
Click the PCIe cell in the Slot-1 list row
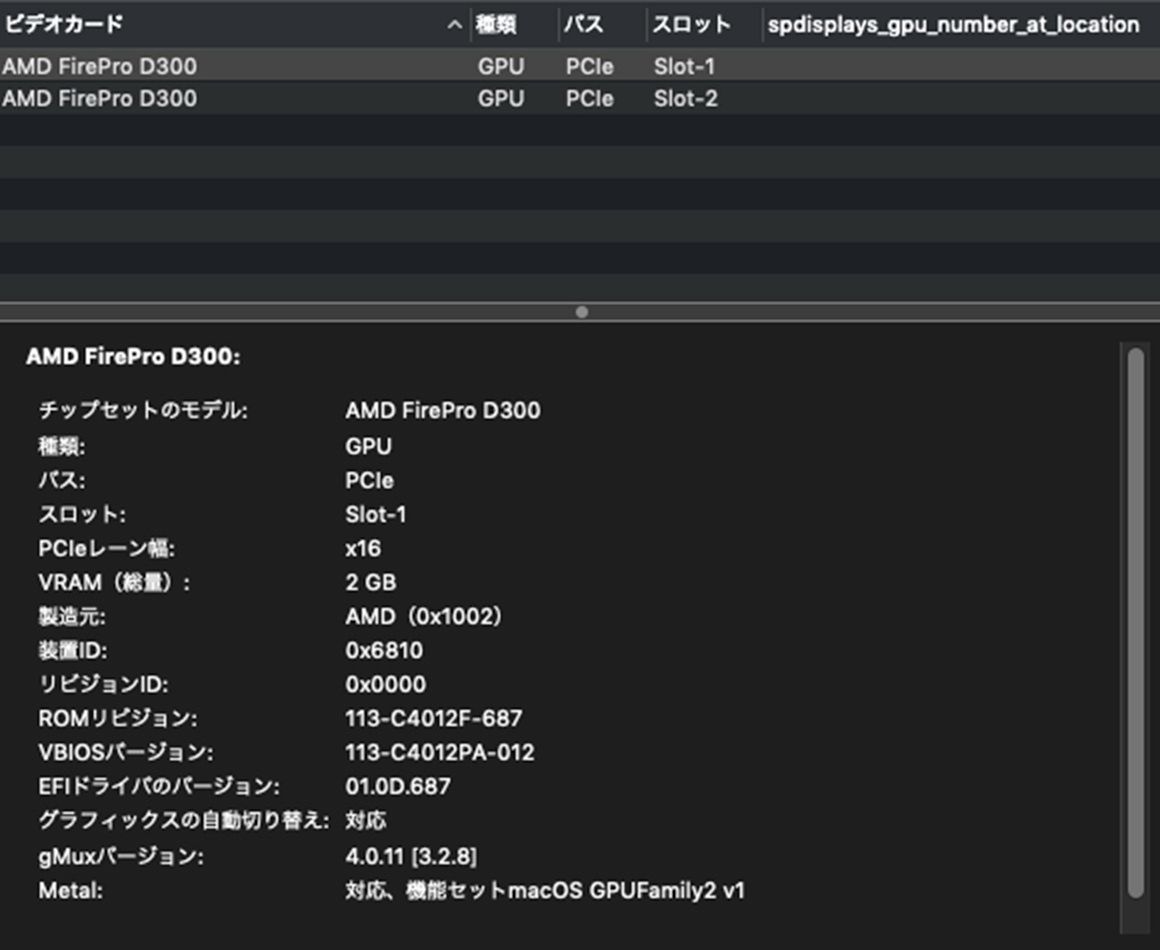(x=590, y=66)
